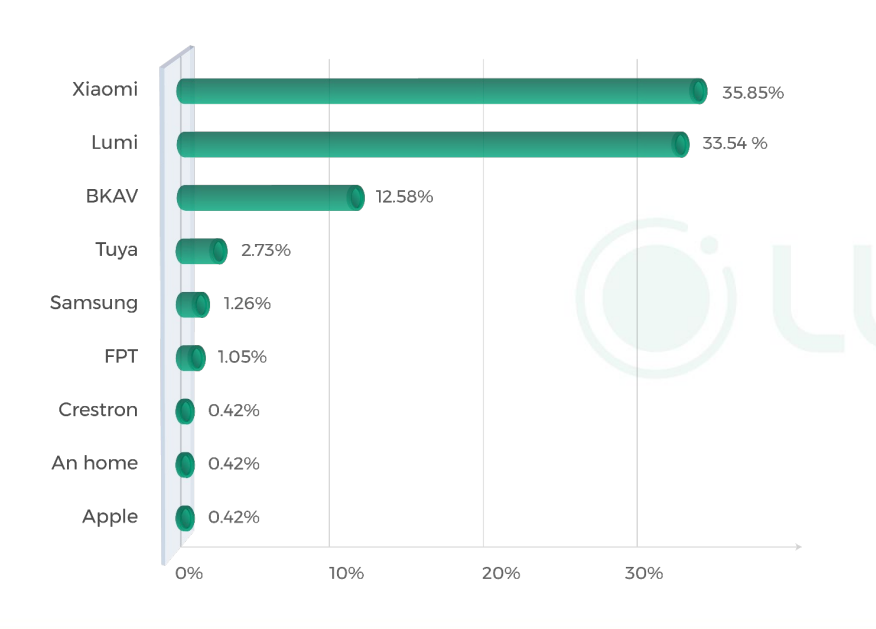This screenshot has width=876, height=629.
Task: Click the short Samsung bar
Action: (x=192, y=304)
